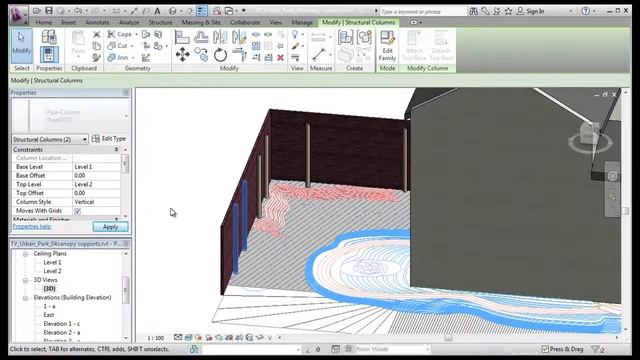Screen dimensions: 640x360
Task: Open Type Properties from ribbon
Action: (49, 37)
